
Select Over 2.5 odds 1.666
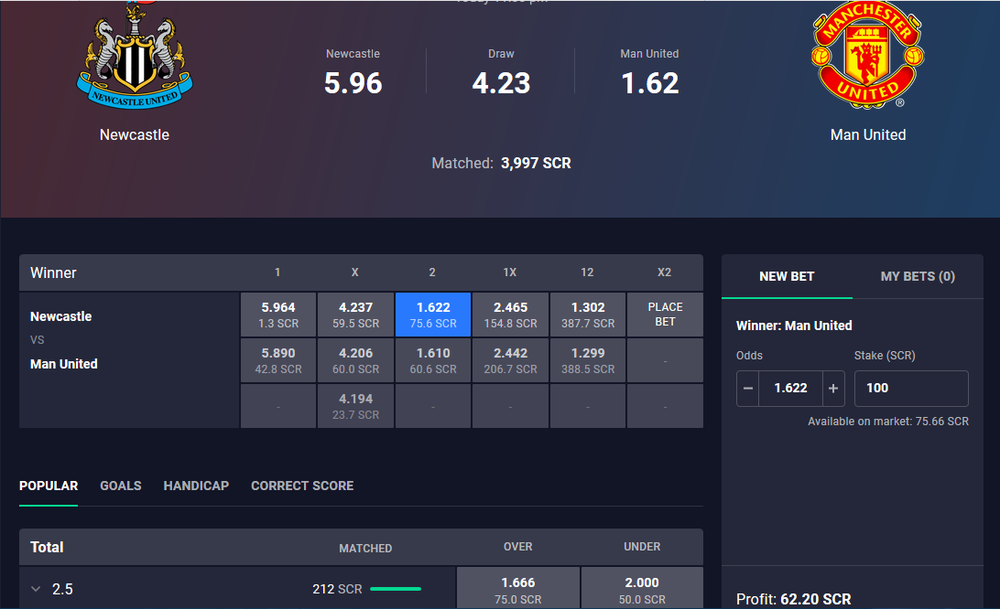pyautogui.click(x=518, y=588)
